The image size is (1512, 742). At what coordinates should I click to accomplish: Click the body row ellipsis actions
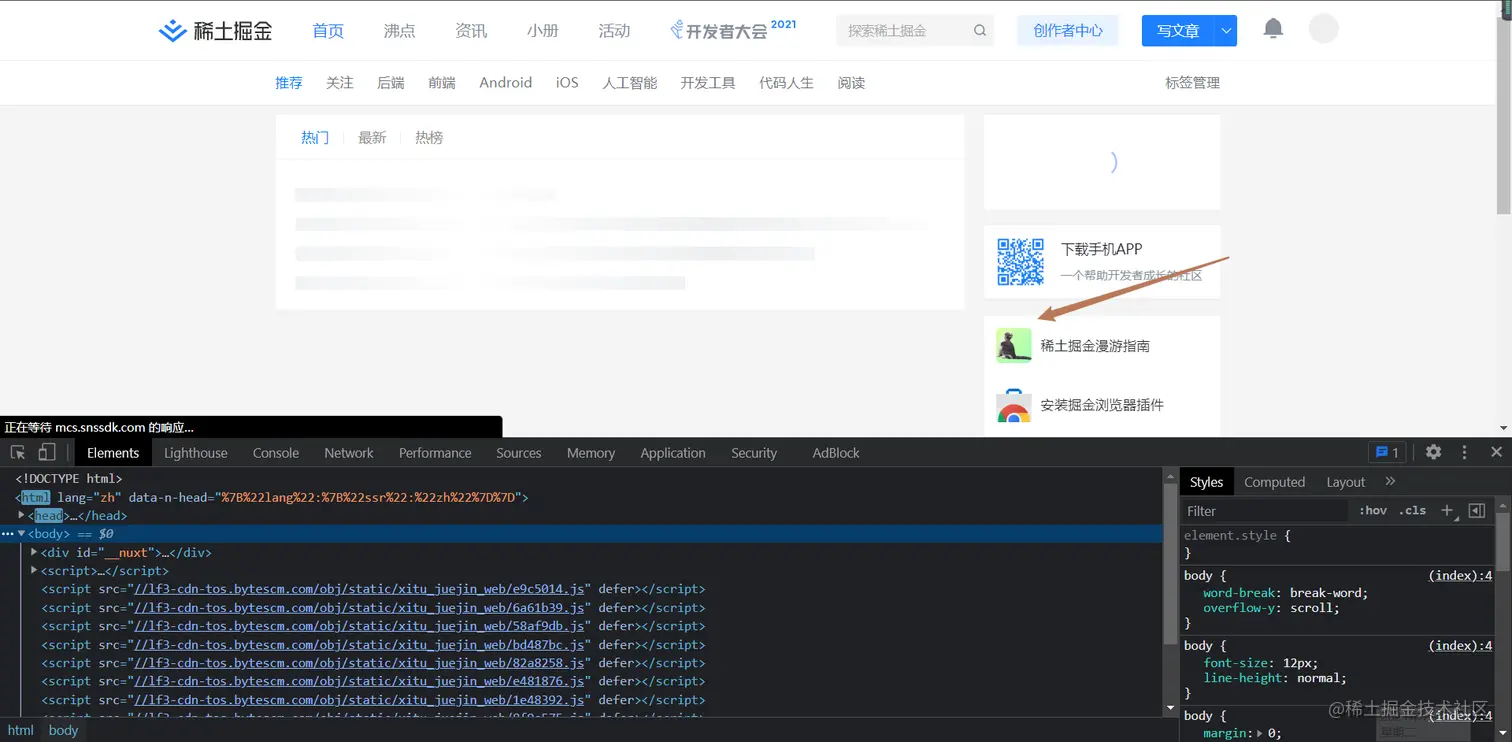click(8, 534)
